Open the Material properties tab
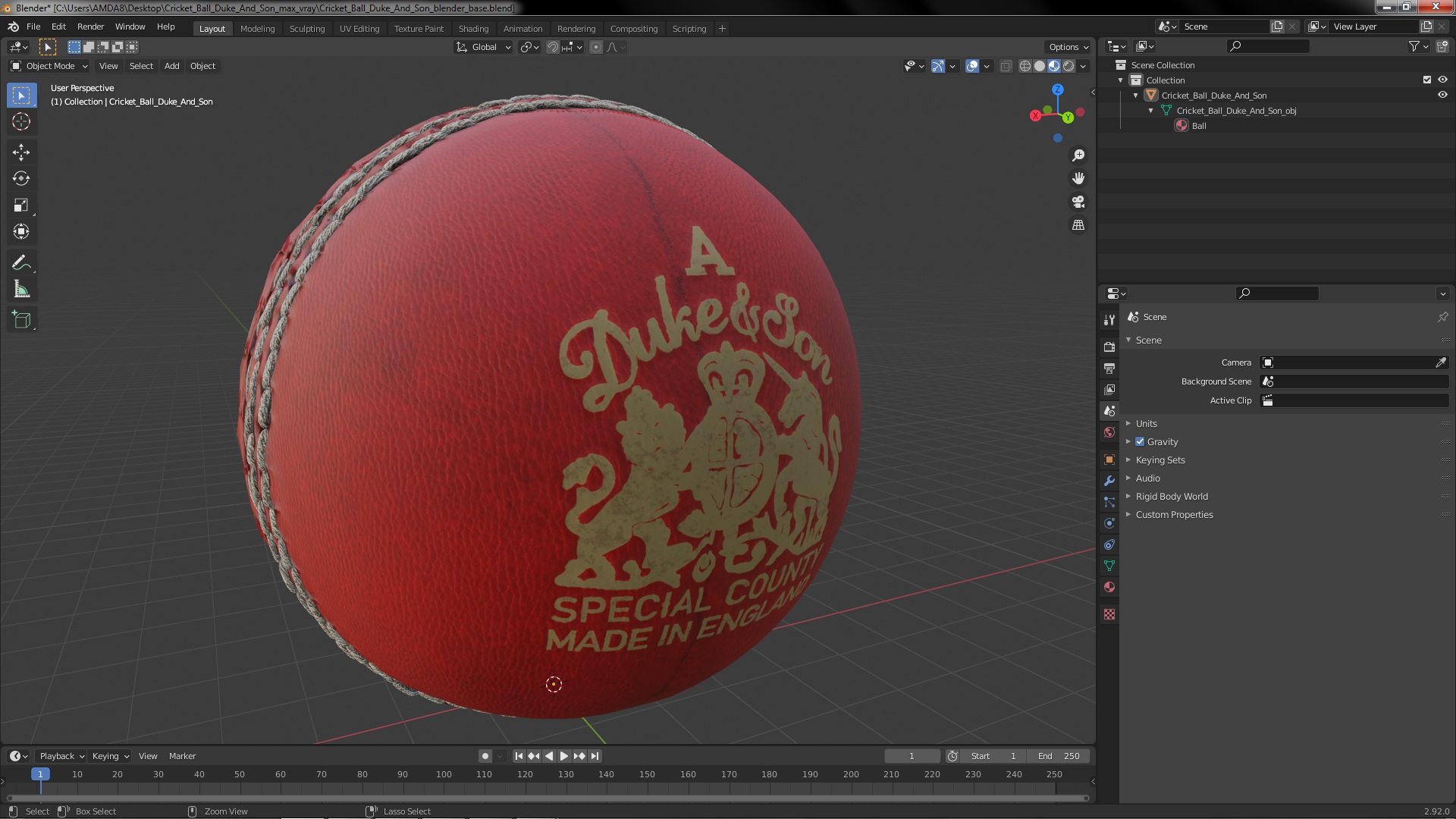Viewport: 1456px width, 819px height. 1109,587
